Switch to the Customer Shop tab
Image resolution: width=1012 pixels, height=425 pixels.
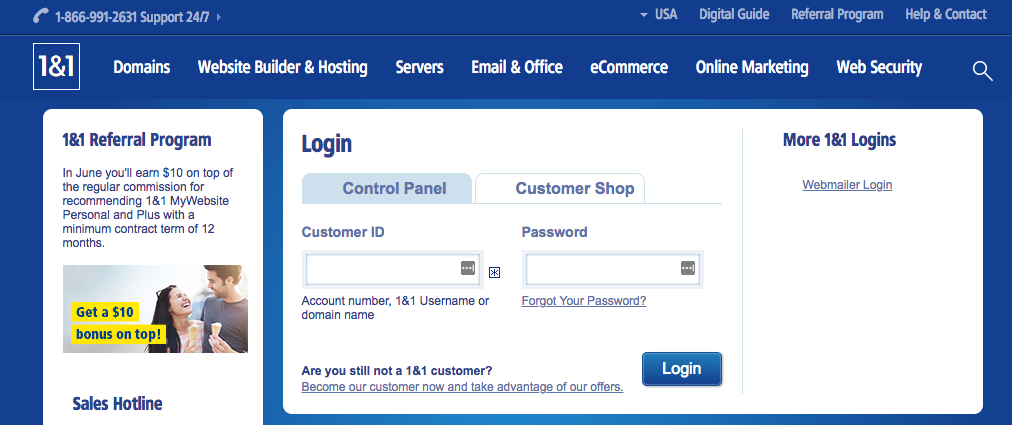click(x=560, y=189)
